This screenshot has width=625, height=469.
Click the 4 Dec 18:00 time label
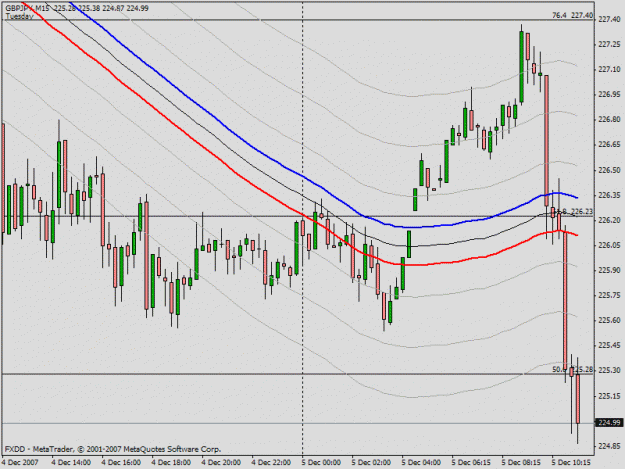tap(171, 463)
